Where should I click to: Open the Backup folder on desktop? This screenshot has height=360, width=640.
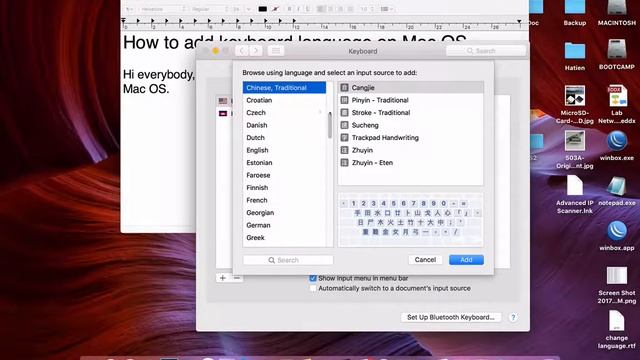[x=575, y=13]
